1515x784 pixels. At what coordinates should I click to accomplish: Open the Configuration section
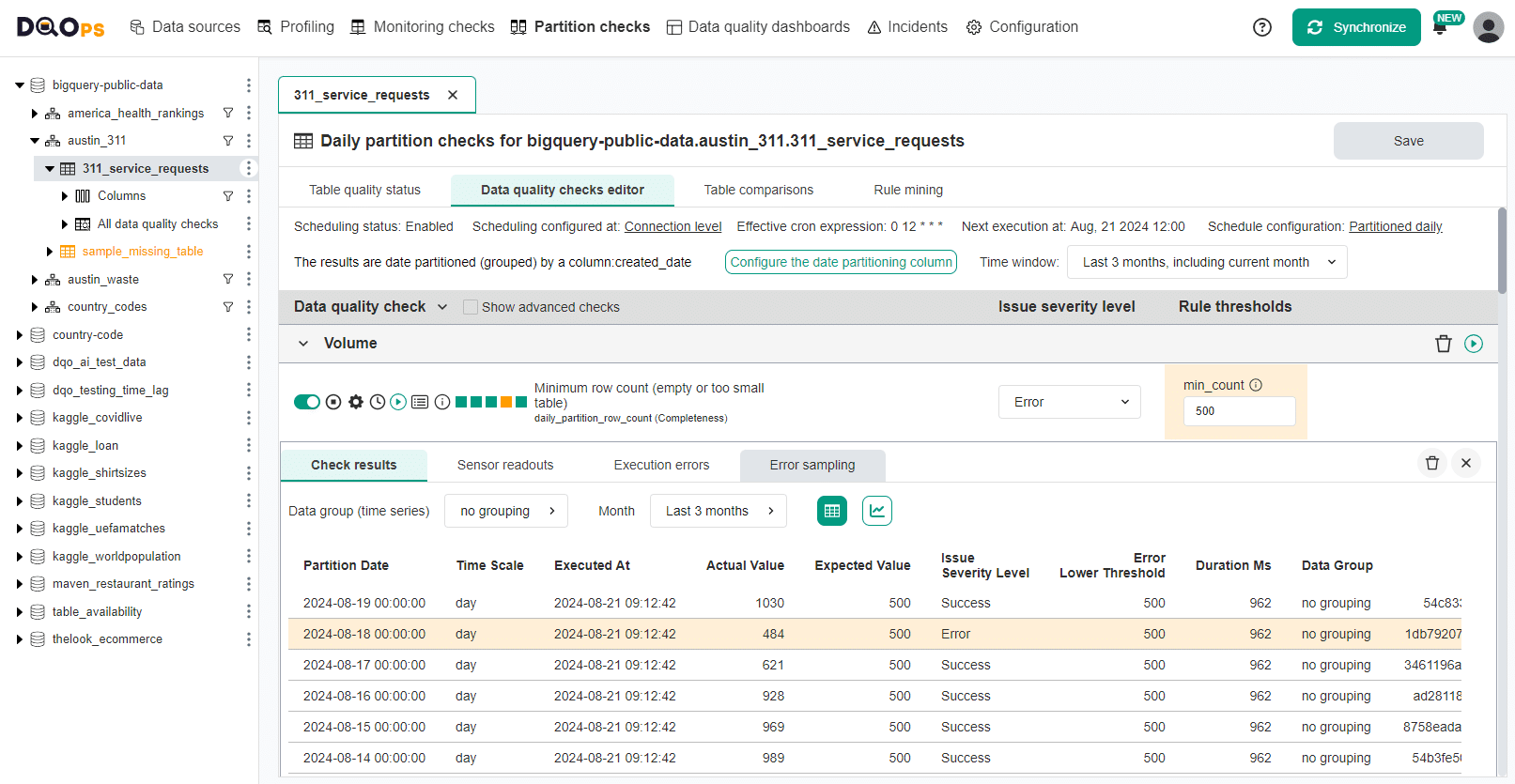click(x=1023, y=27)
